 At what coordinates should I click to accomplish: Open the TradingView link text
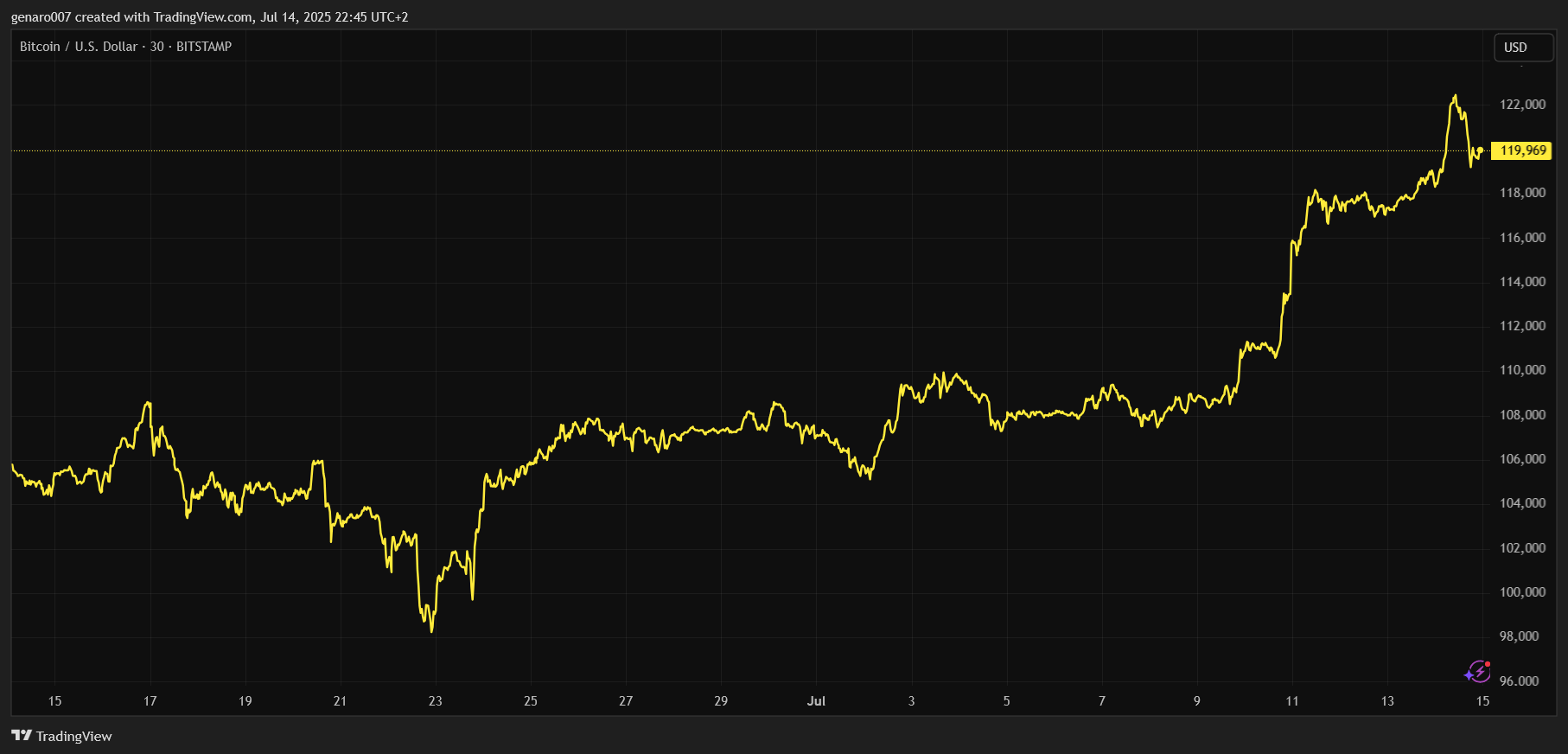click(x=74, y=737)
